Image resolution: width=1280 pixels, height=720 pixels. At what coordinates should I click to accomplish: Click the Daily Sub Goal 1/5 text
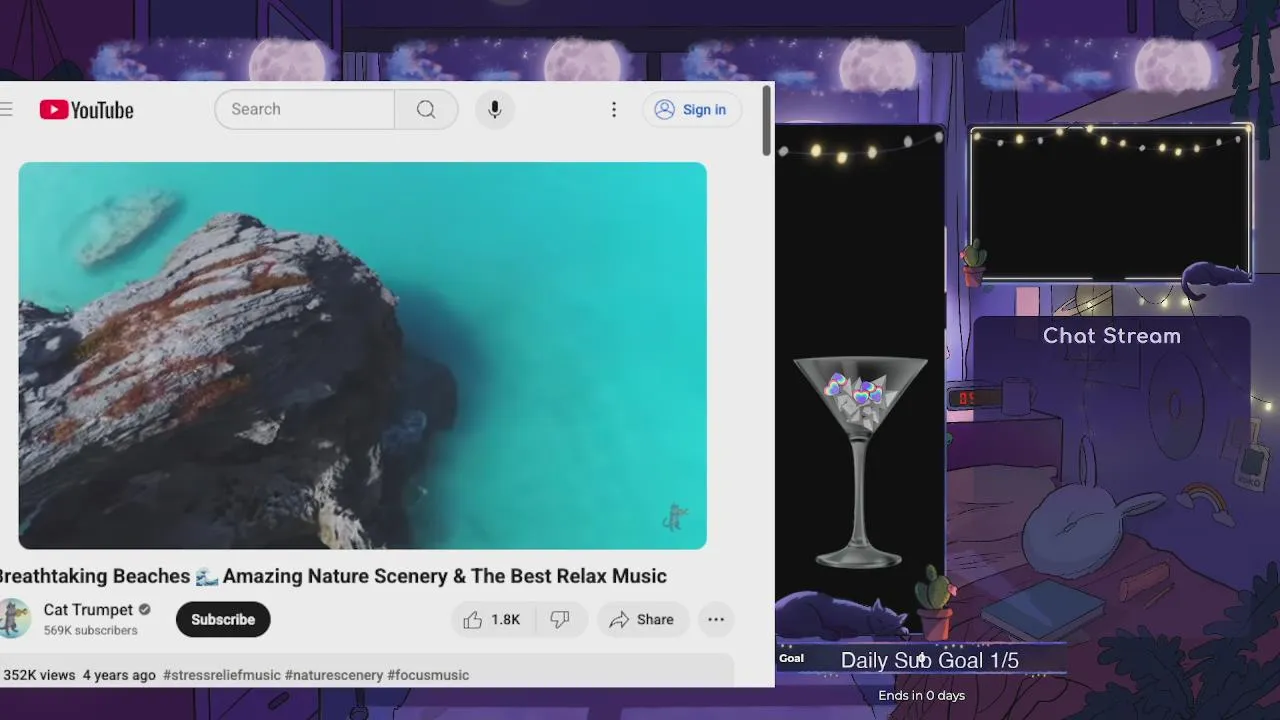click(x=930, y=660)
